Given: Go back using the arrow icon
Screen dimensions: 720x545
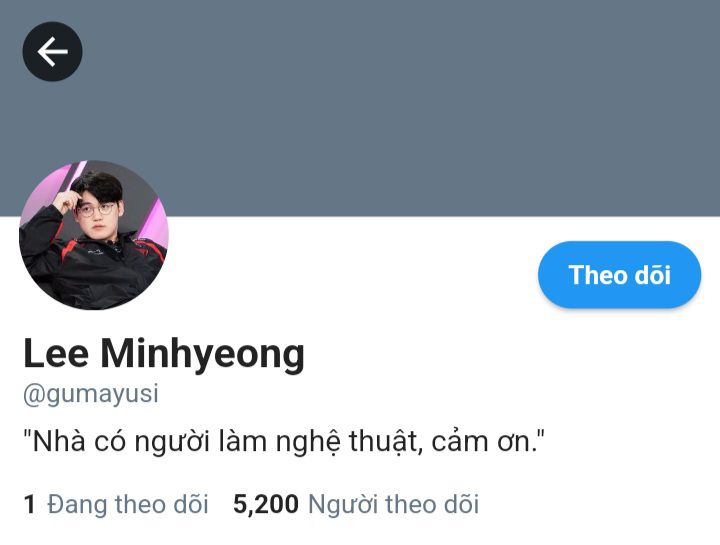Looking at the screenshot, I should [x=52, y=51].
